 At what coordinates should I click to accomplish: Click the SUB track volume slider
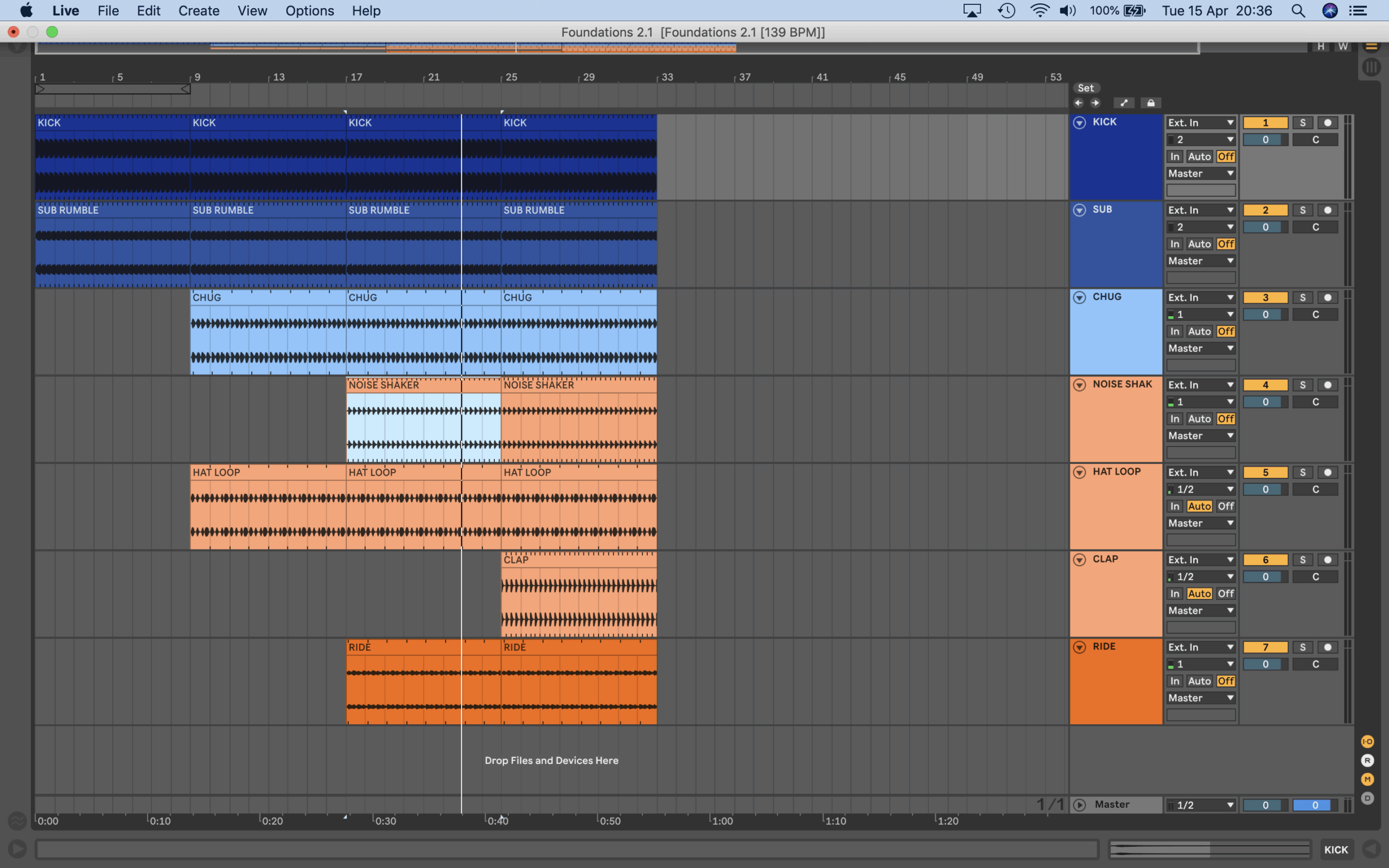(1265, 227)
